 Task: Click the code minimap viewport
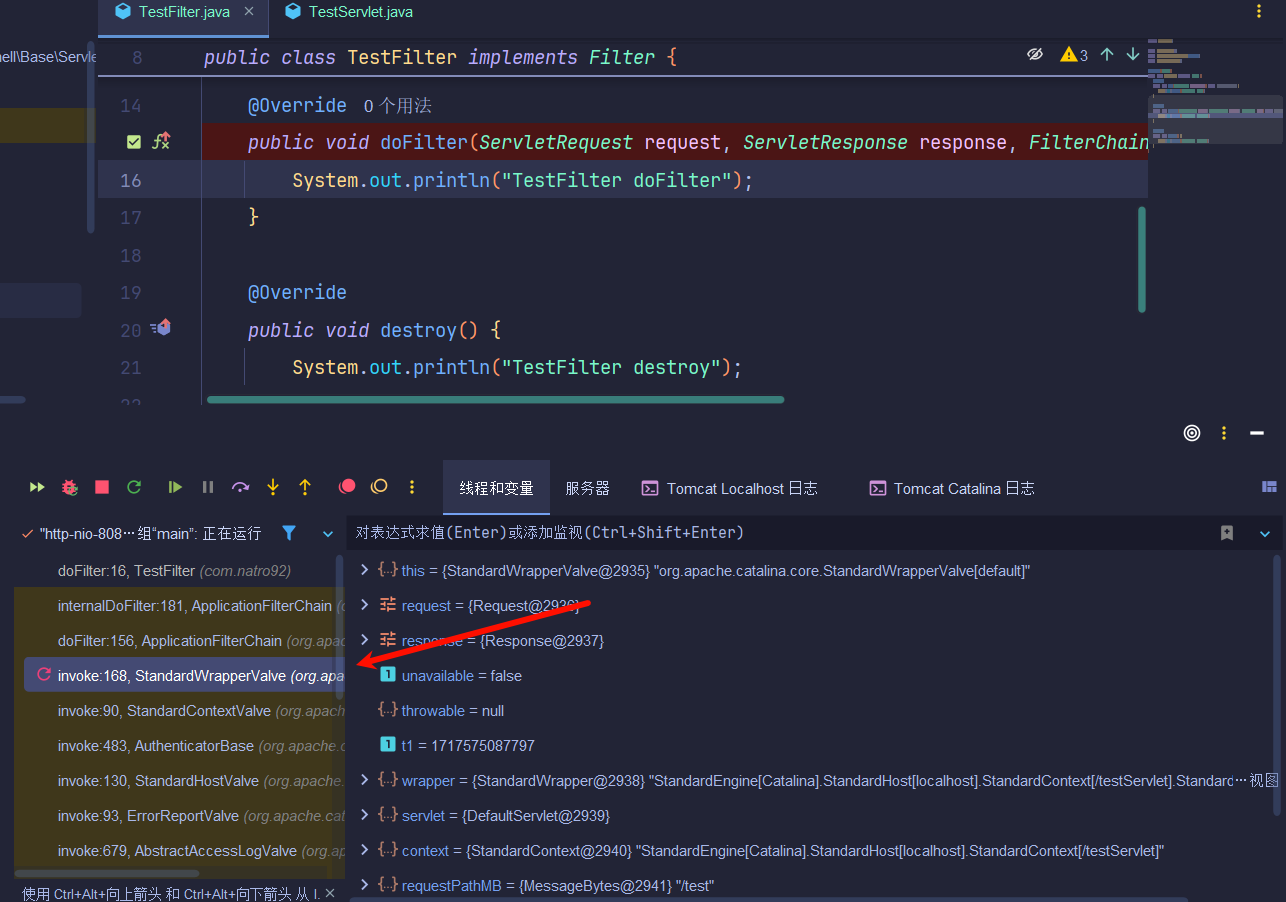1215,120
